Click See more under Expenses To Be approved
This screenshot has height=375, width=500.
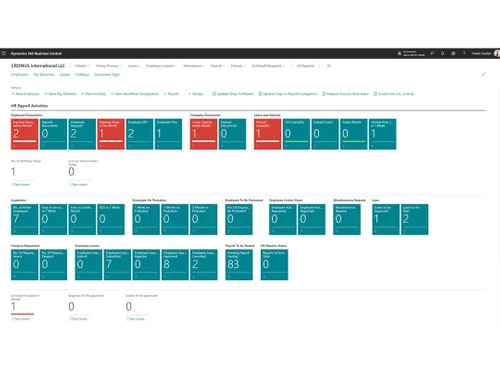pos(78,319)
